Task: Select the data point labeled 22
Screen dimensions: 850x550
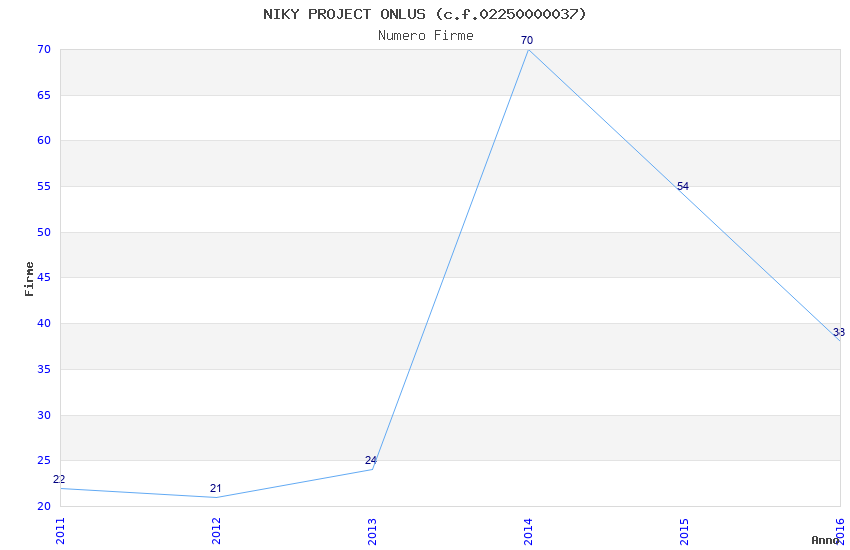Action: point(59,479)
